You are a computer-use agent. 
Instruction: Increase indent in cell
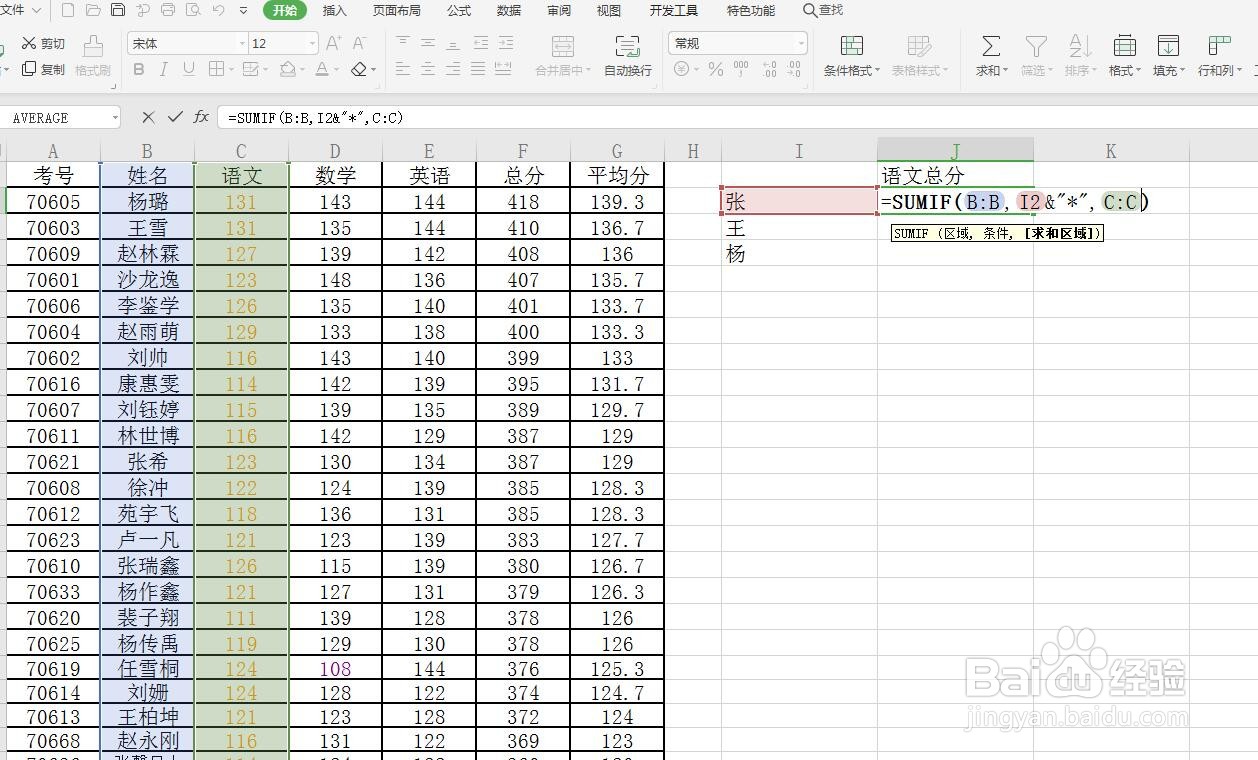504,43
